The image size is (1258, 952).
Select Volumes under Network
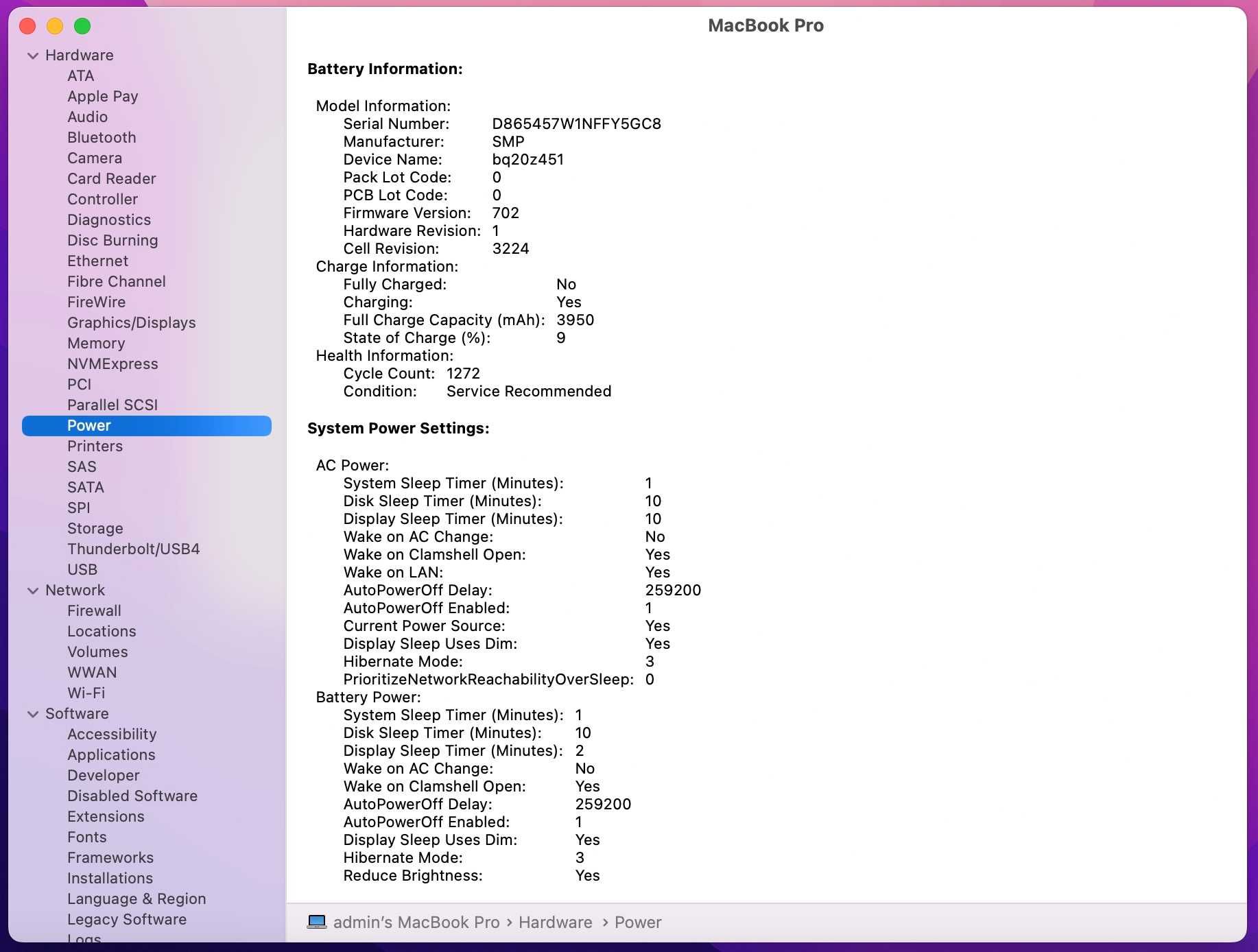pos(97,652)
